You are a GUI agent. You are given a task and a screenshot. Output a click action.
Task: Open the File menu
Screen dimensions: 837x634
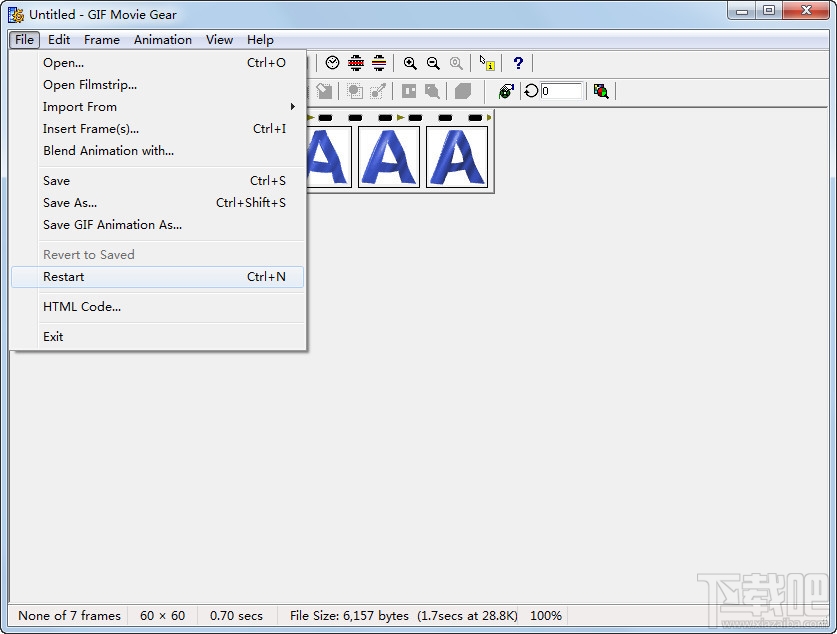pos(25,39)
